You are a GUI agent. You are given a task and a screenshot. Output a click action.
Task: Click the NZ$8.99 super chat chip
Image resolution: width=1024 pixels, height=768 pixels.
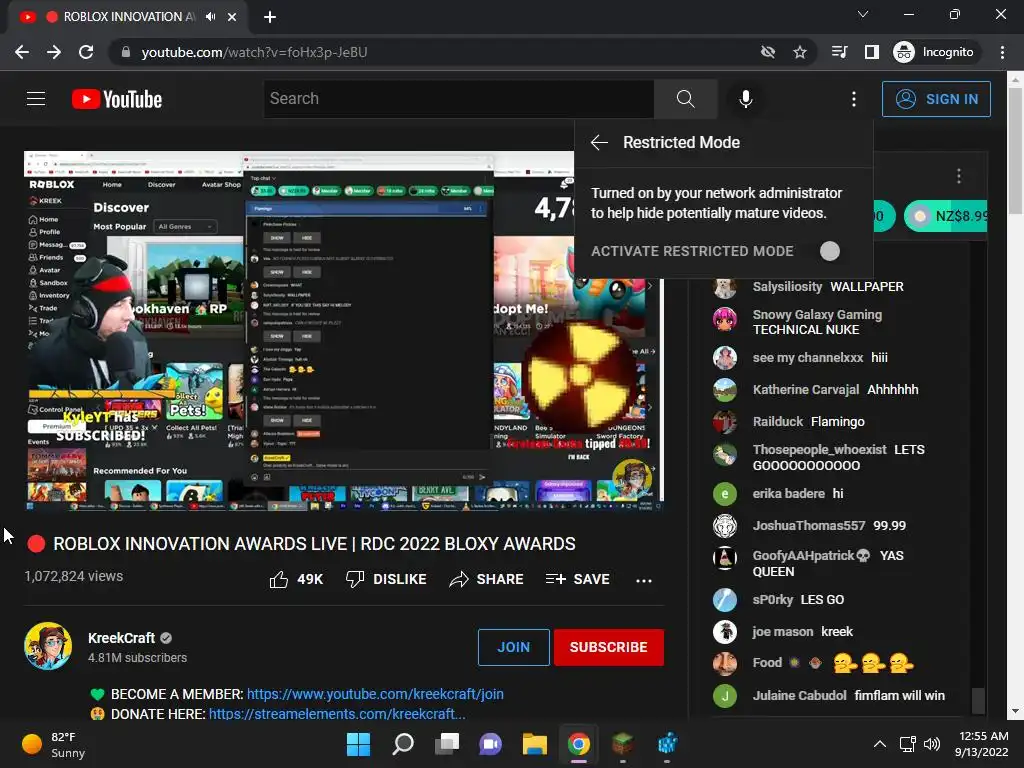point(945,216)
